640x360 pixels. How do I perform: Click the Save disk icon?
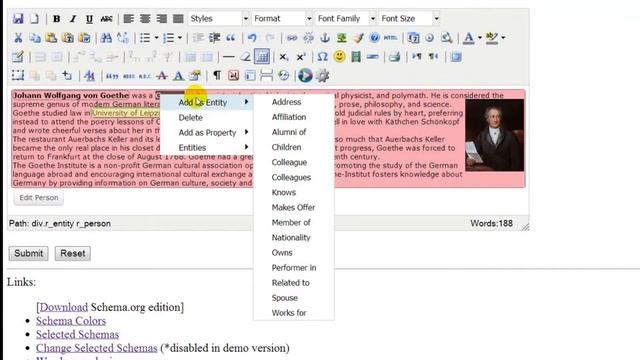pos(18,19)
